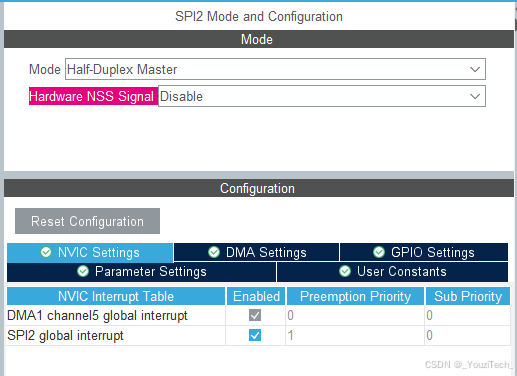Click the Mode section header bar

(259, 39)
